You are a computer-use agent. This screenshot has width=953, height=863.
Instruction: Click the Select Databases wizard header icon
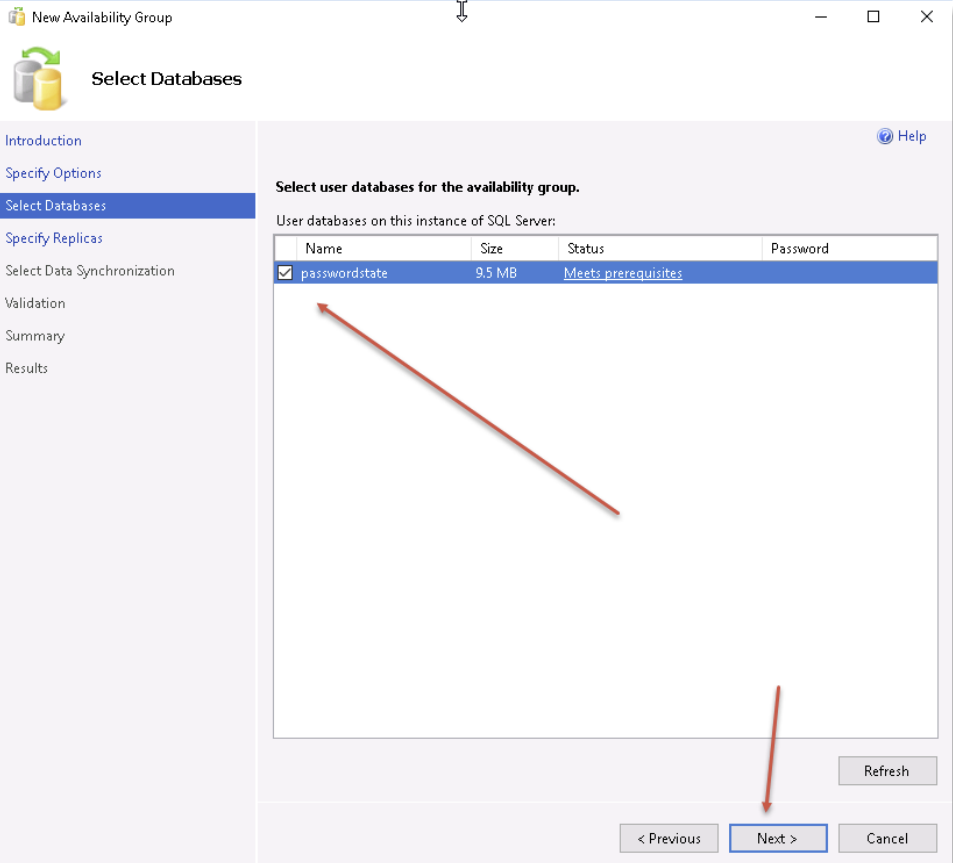tap(38, 79)
